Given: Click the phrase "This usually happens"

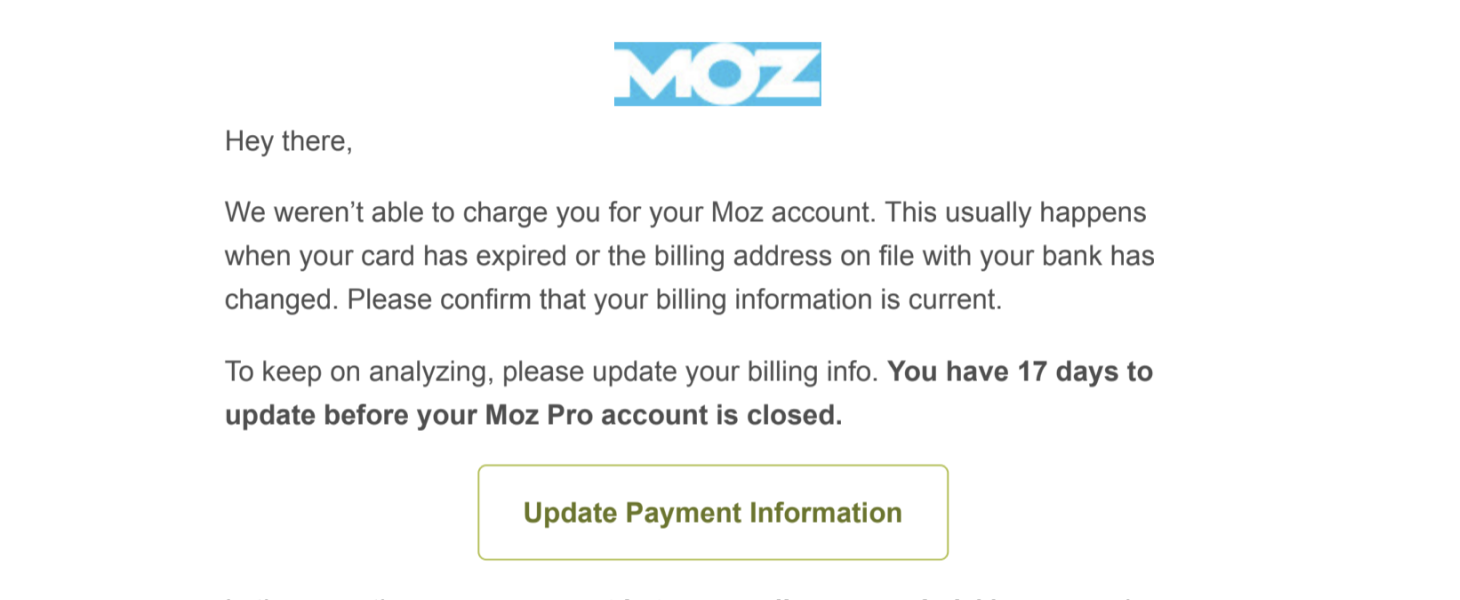Looking at the screenshot, I should pos(1016,213).
